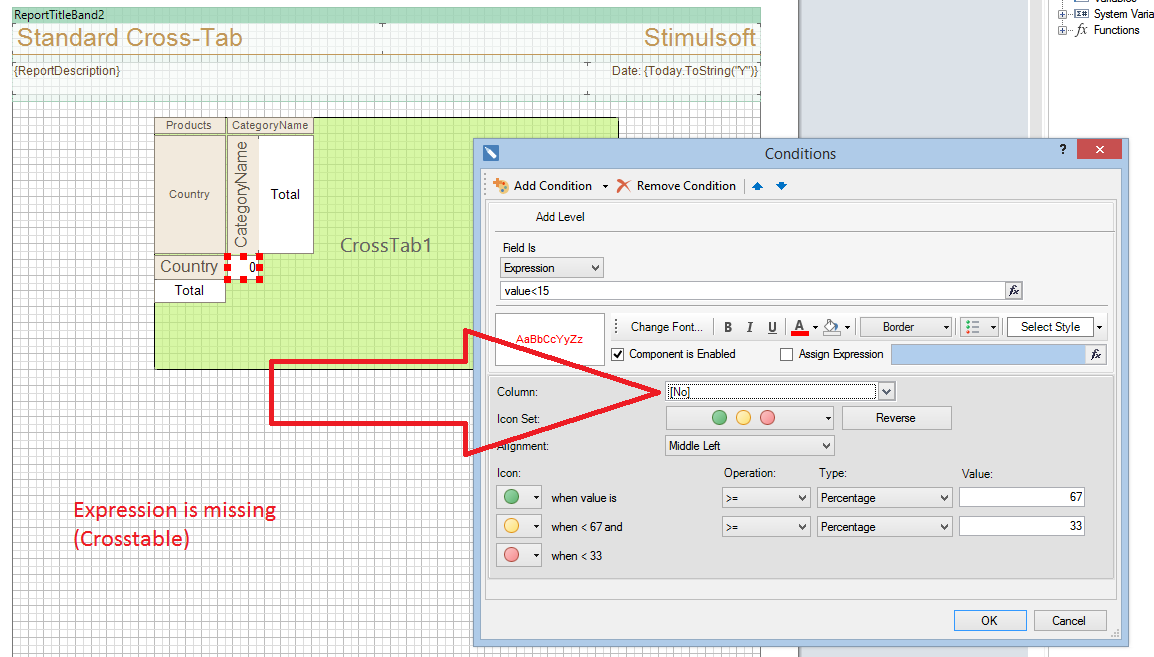Open green icon dropdown arrow
This screenshot has height=657, width=1154.
tap(536, 498)
